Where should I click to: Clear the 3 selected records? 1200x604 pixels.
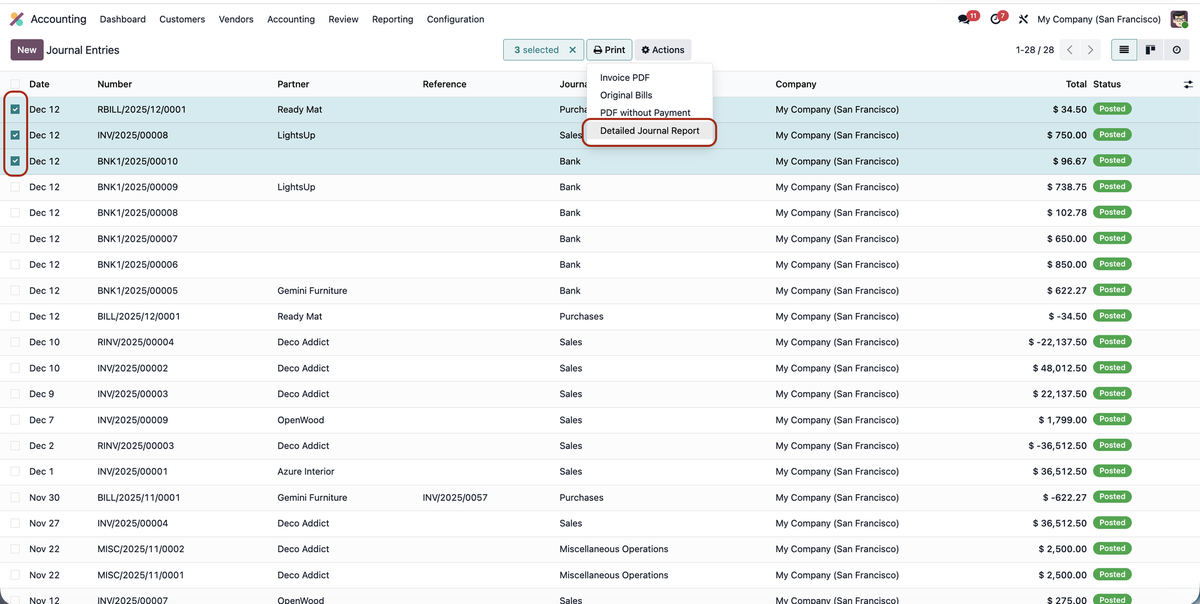(571, 49)
